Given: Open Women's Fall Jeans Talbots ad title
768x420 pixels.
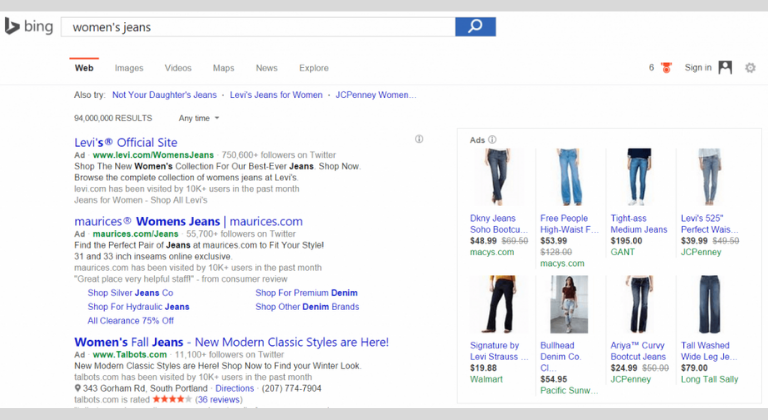Looking at the screenshot, I should [x=232, y=342].
